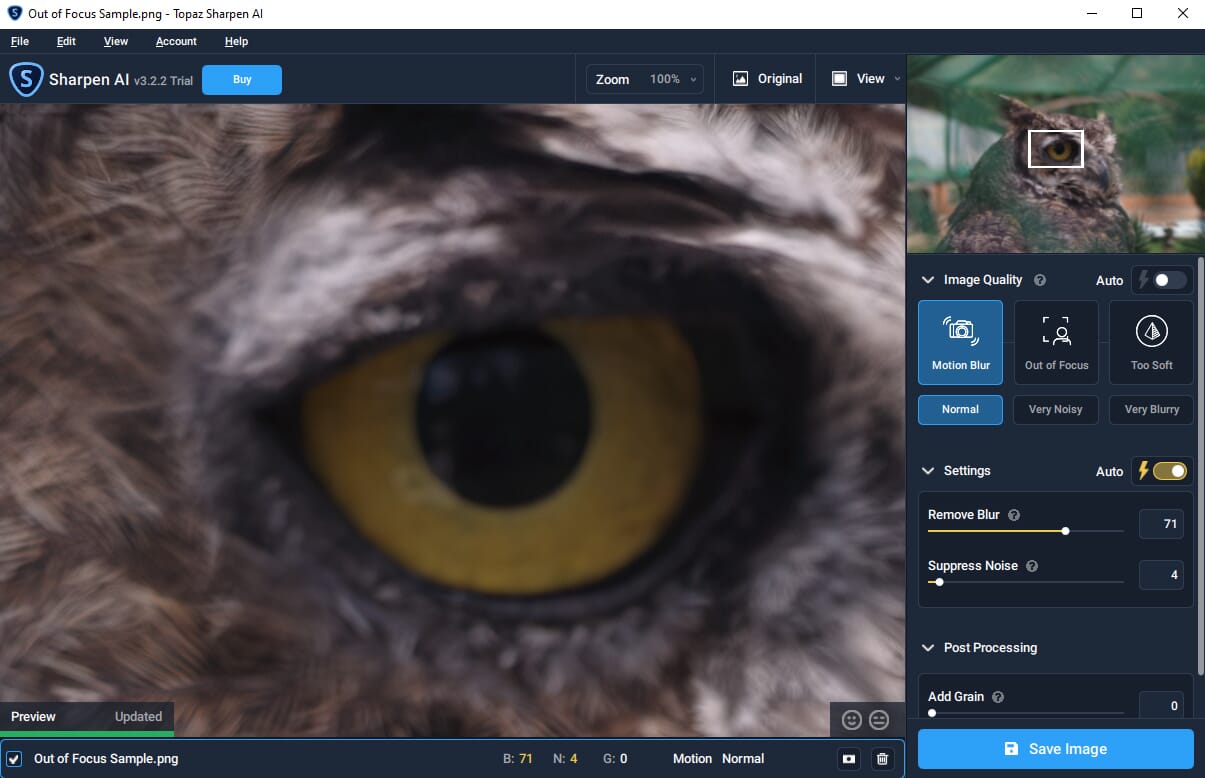Click the Suppress Noise value field 4
This screenshot has width=1205, height=778.
pos(1161,575)
